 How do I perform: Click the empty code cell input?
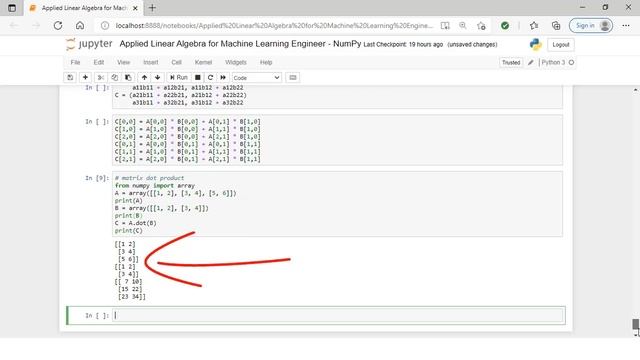point(338,315)
